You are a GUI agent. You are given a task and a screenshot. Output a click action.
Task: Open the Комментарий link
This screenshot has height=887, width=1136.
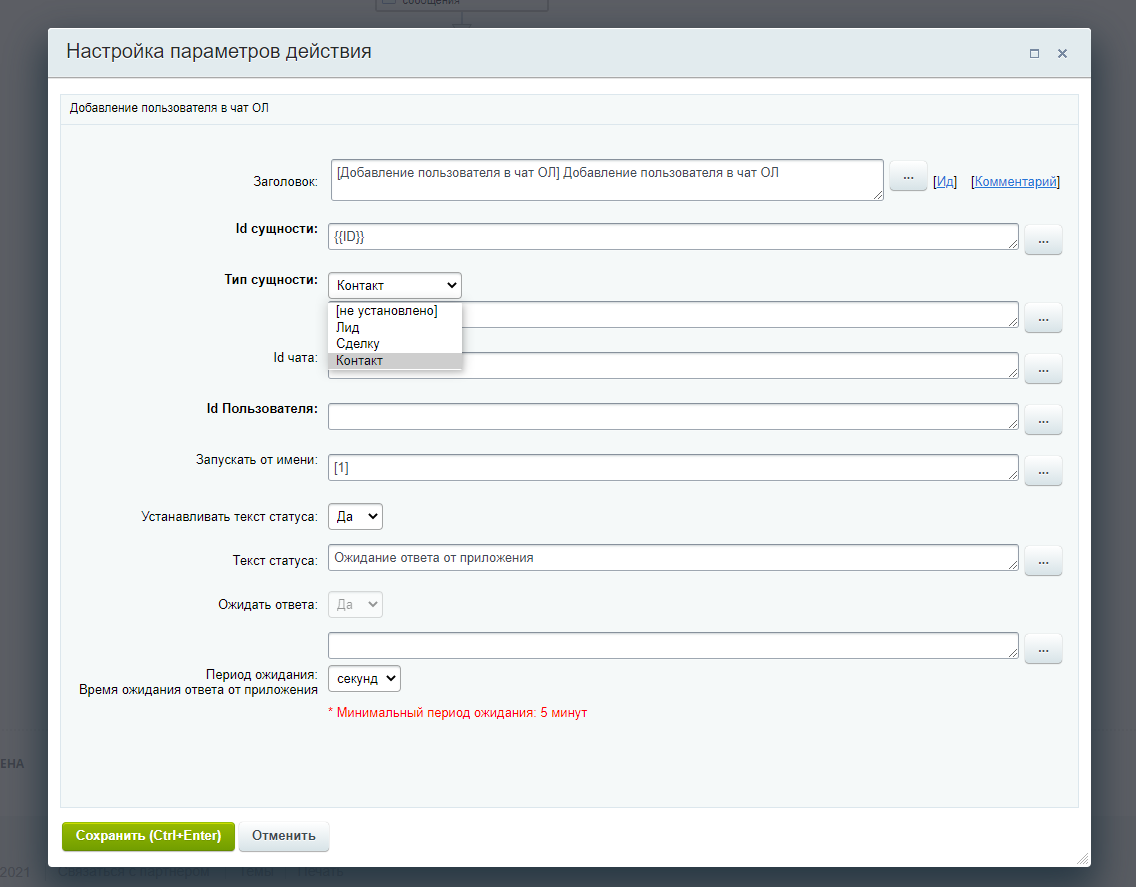tap(1015, 182)
